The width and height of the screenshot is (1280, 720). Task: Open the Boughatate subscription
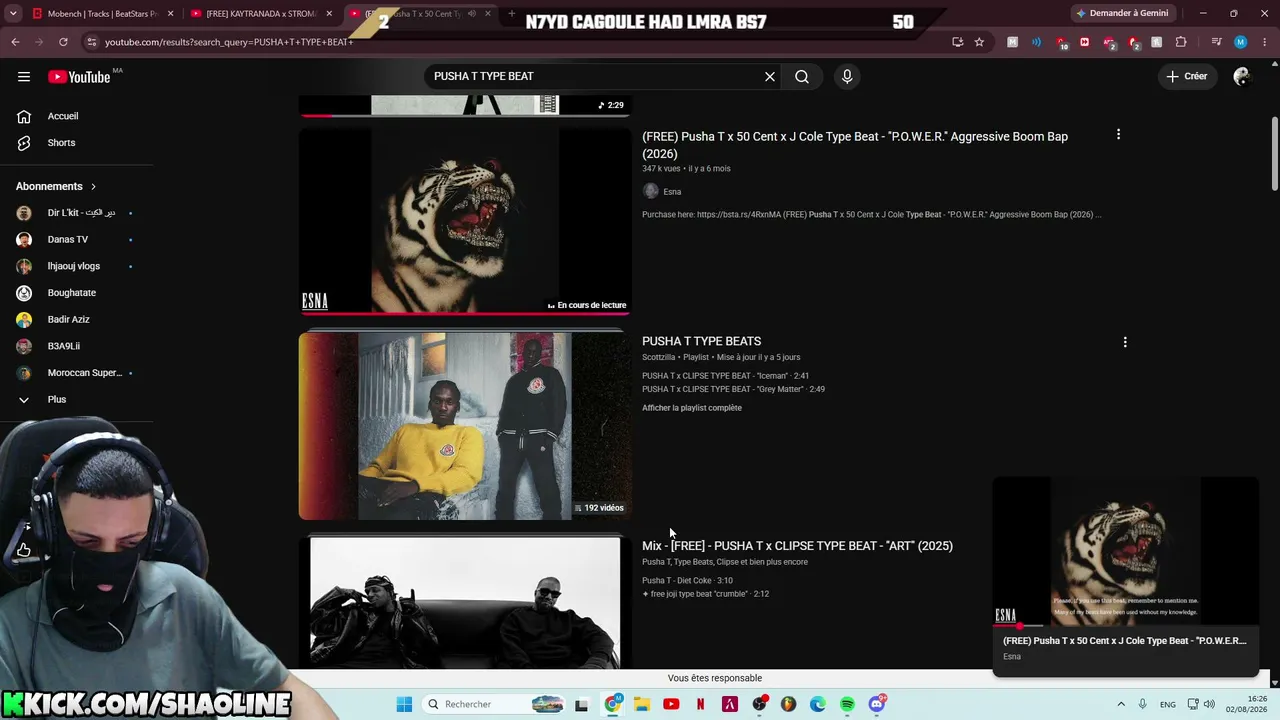tap(77, 293)
